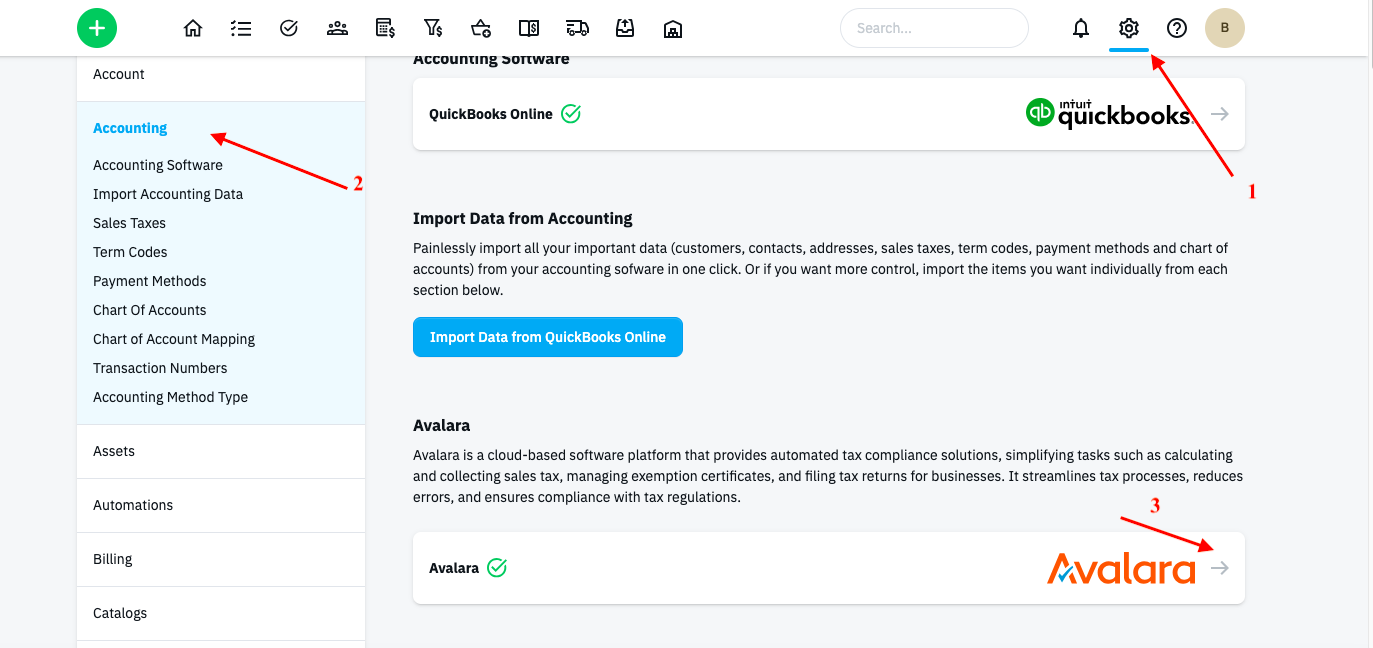Open Payment Methods settings

[150, 281]
